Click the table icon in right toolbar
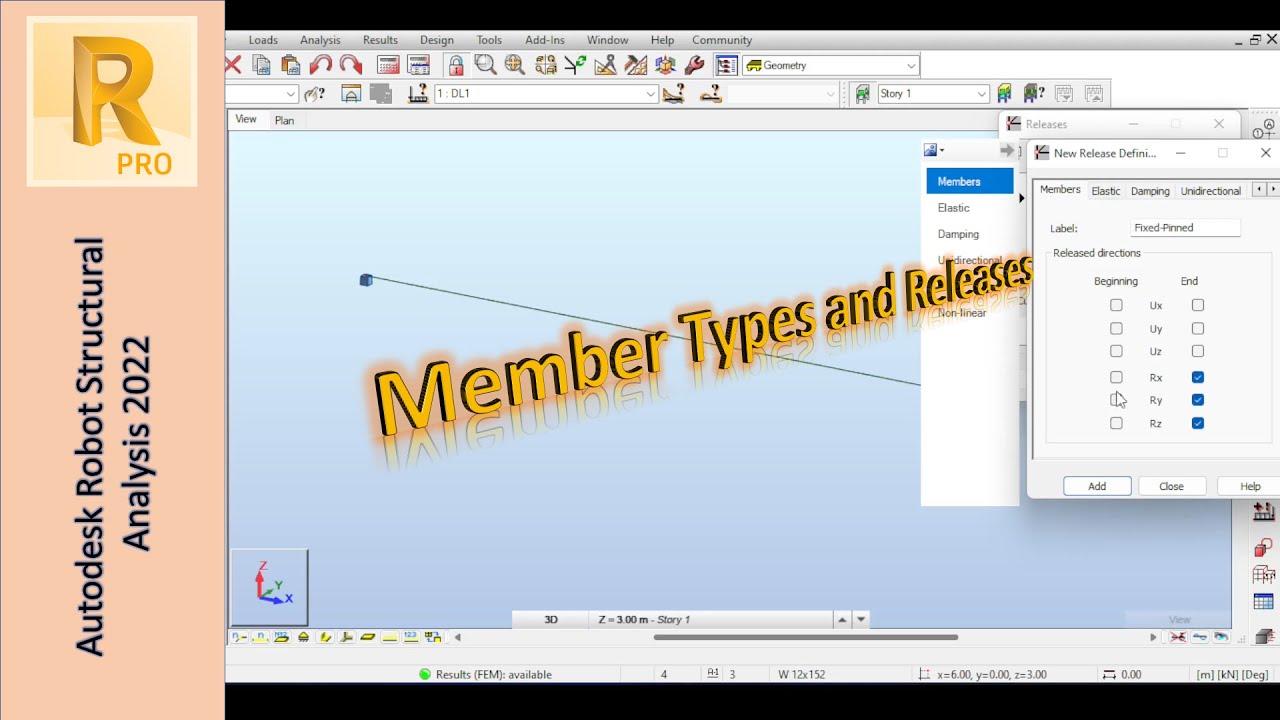 [1264, 602]
